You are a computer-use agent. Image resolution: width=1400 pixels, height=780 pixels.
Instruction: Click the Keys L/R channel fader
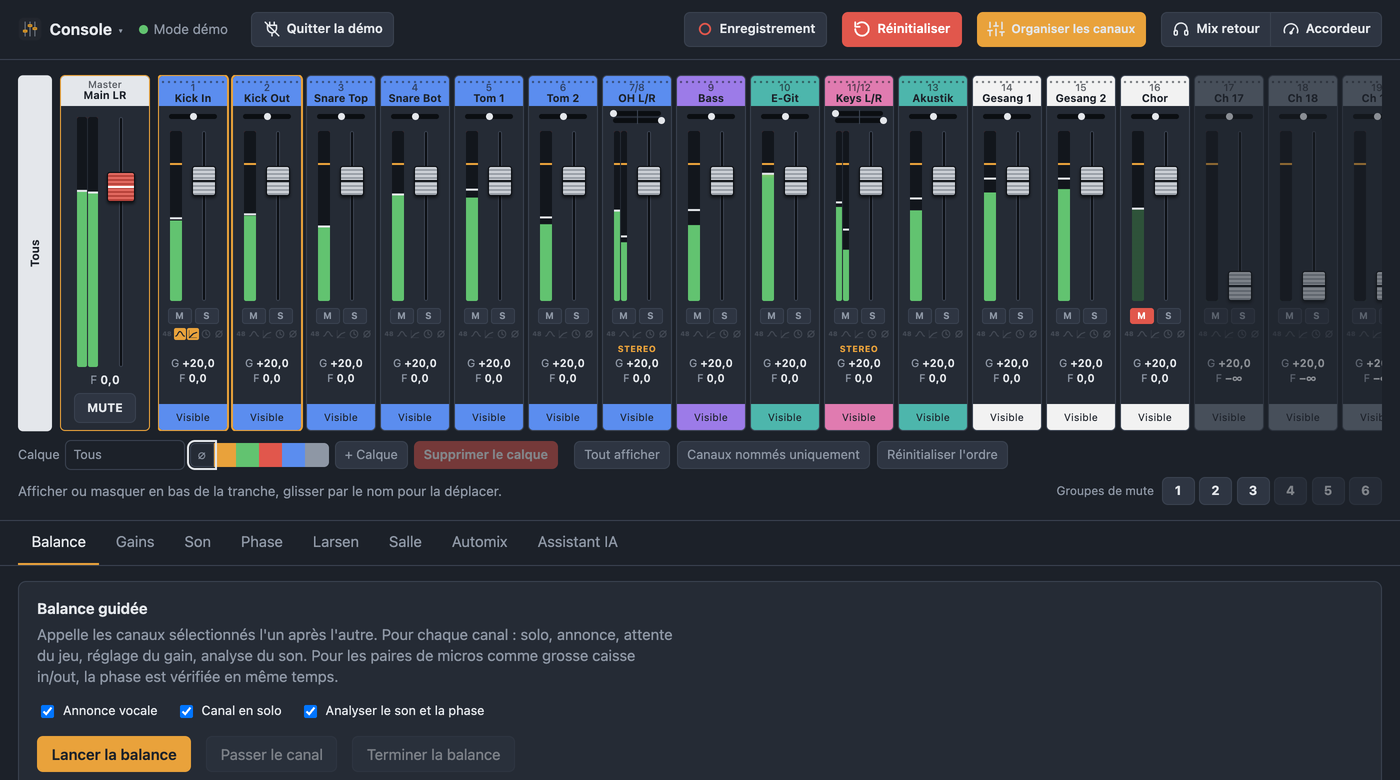(871, 181)
